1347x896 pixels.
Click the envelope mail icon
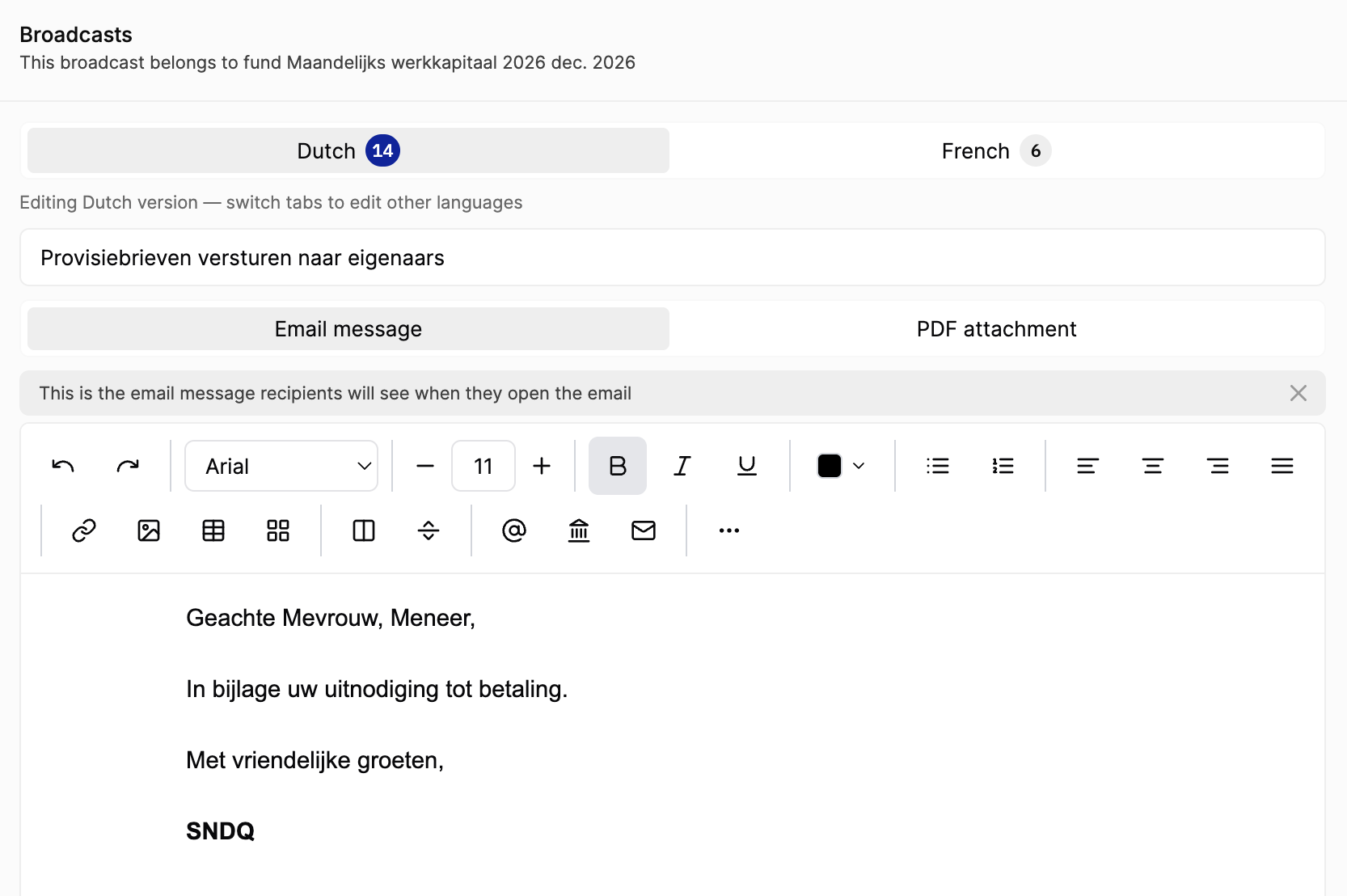tap(644, 530)
